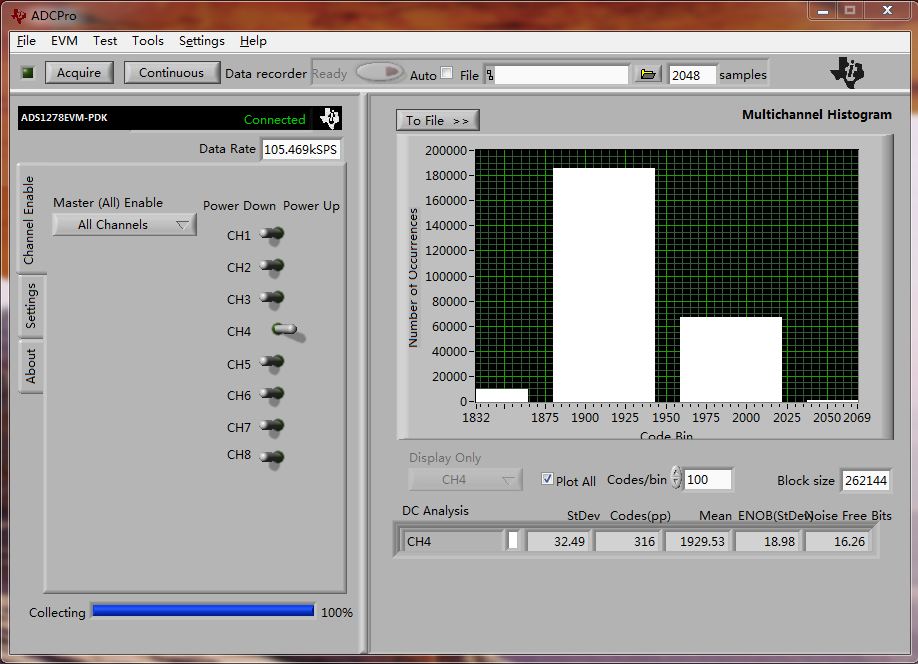Open the Settings menu in menu bar
Screen dimensions: 918x664
click(201, 41)
